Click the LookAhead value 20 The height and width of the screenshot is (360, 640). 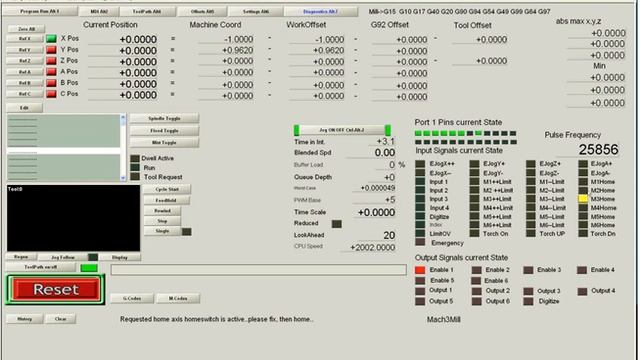389,236
